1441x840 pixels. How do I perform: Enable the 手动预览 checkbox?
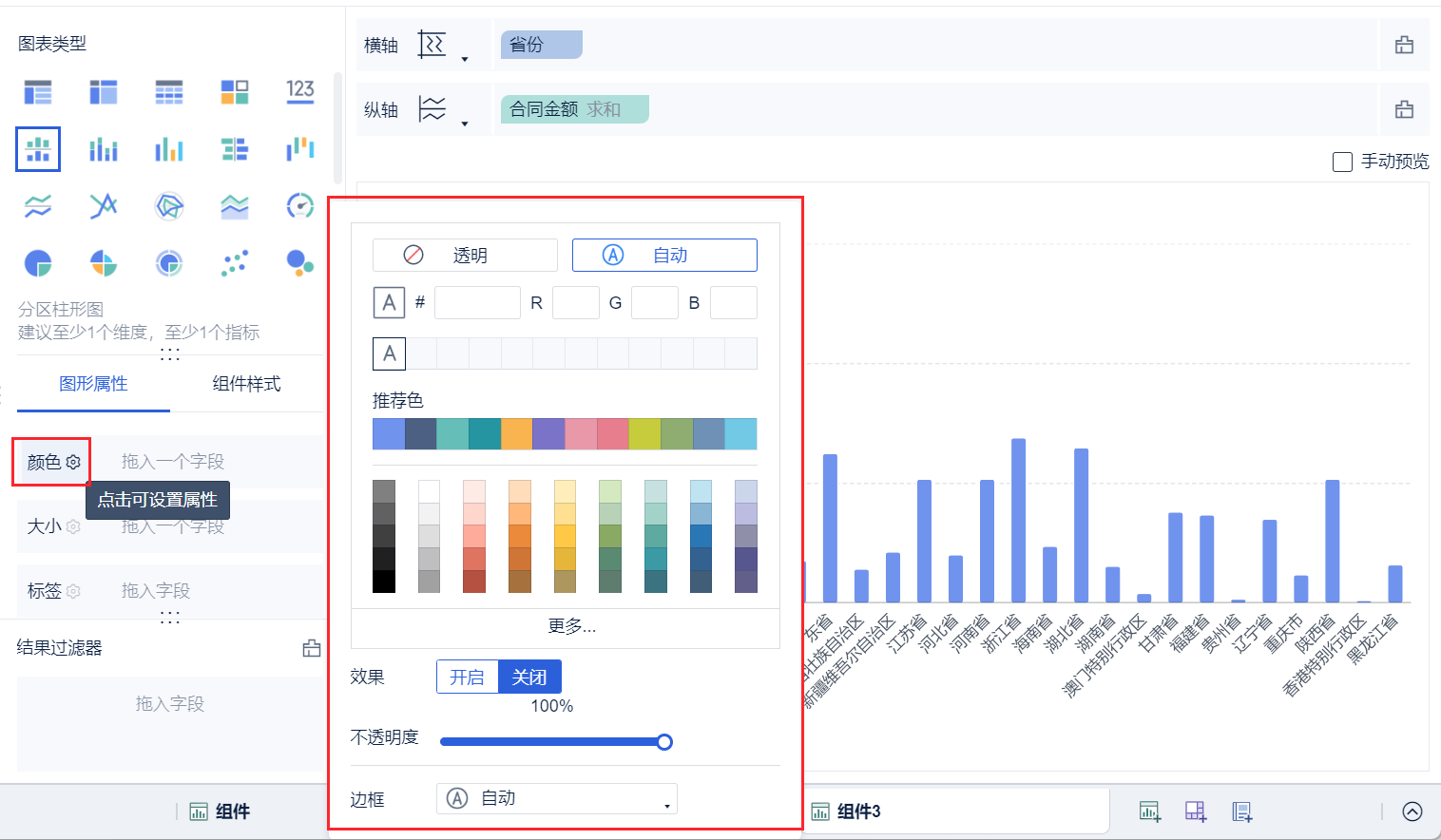pos(1343,162)
